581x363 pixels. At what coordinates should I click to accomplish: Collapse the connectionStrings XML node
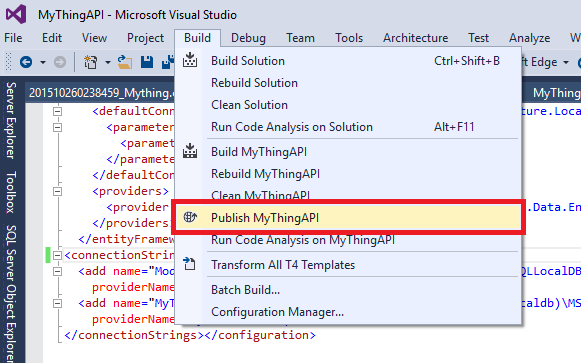click(x=57, y=255)
